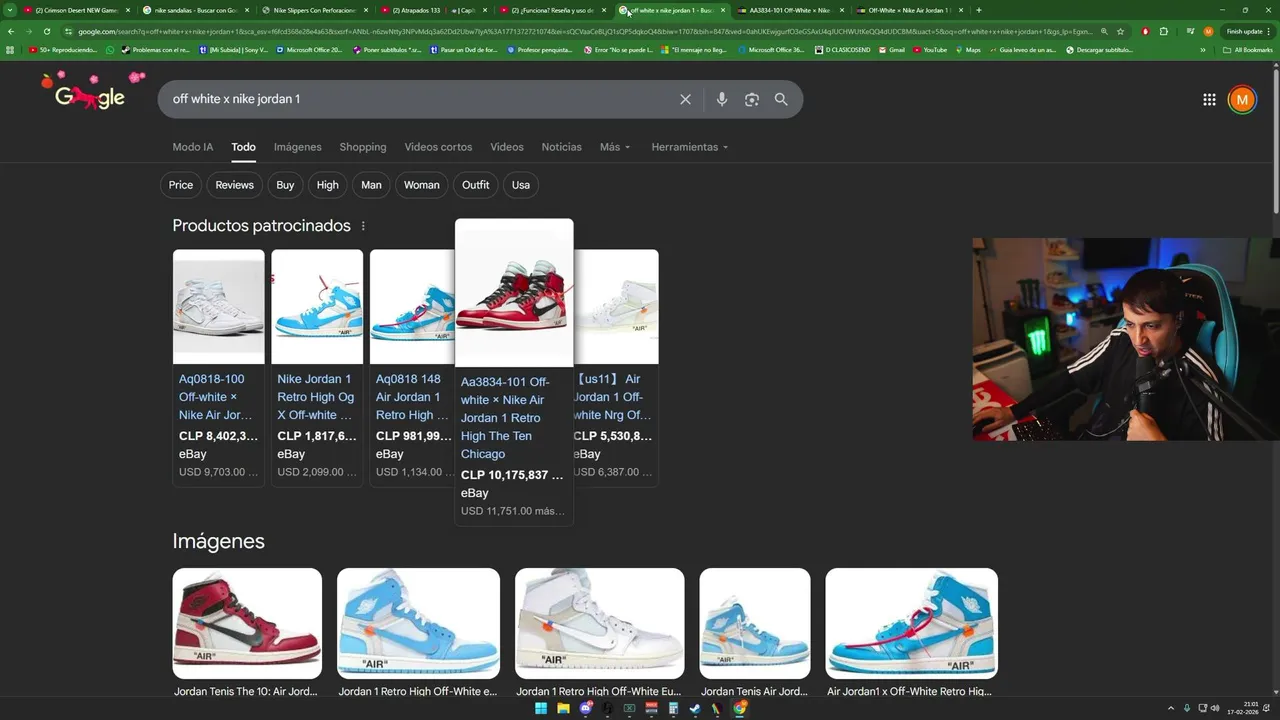Open the Aq0818-100 Off-white Nike Air Jordan listing
This screenshot has width=1280, height=720.
[x=218, y=367]
